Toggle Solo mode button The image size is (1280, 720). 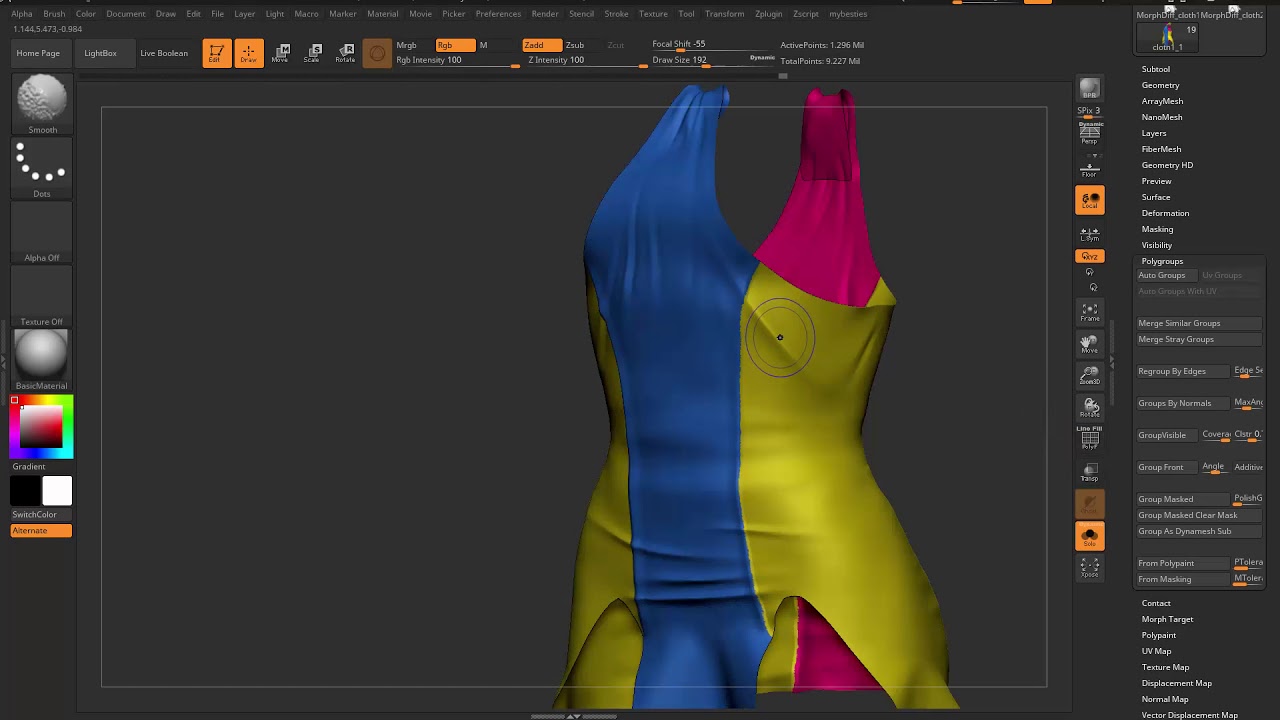[x=1090, y=535]
